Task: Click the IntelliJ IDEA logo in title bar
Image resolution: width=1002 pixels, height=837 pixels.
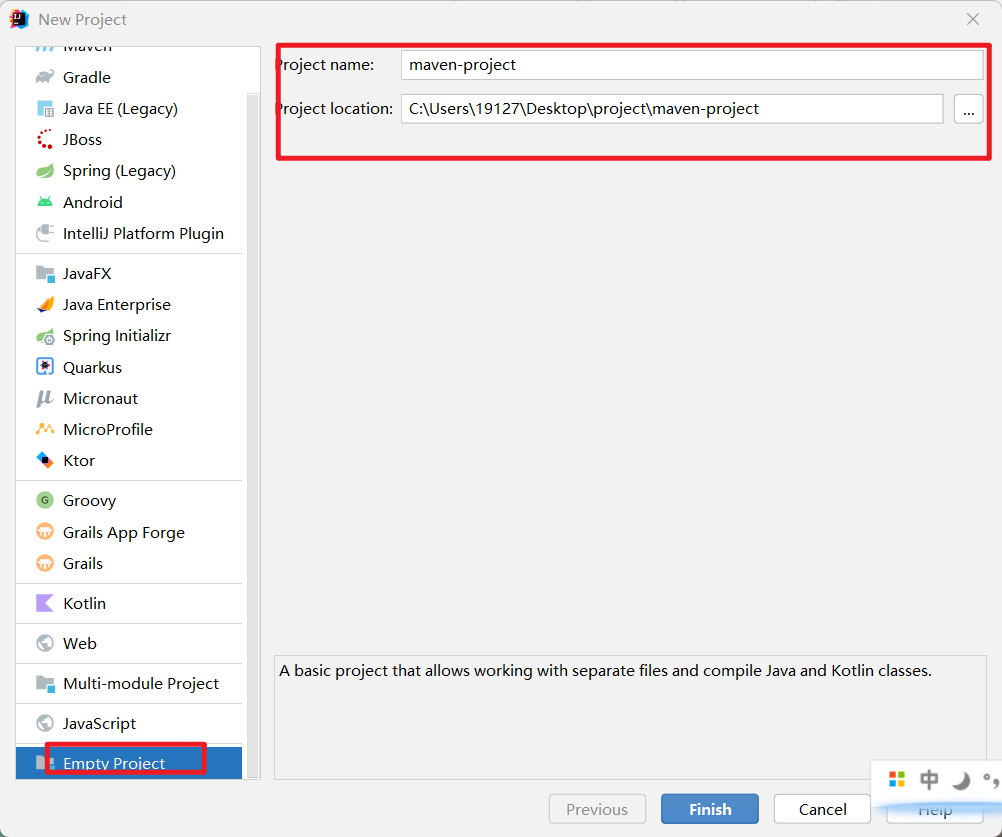Action: click(x=19, y=19)
